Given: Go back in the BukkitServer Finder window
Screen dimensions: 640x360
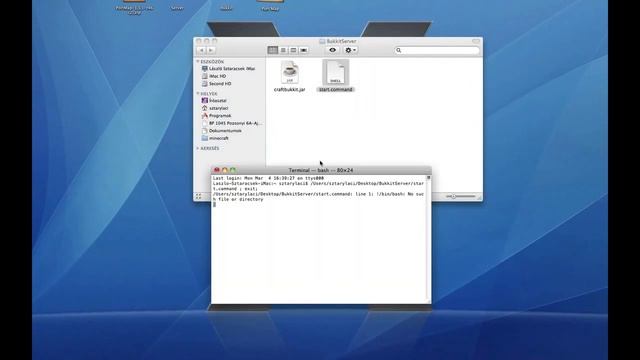Looking at the screenshot, I should pos(202,50).
